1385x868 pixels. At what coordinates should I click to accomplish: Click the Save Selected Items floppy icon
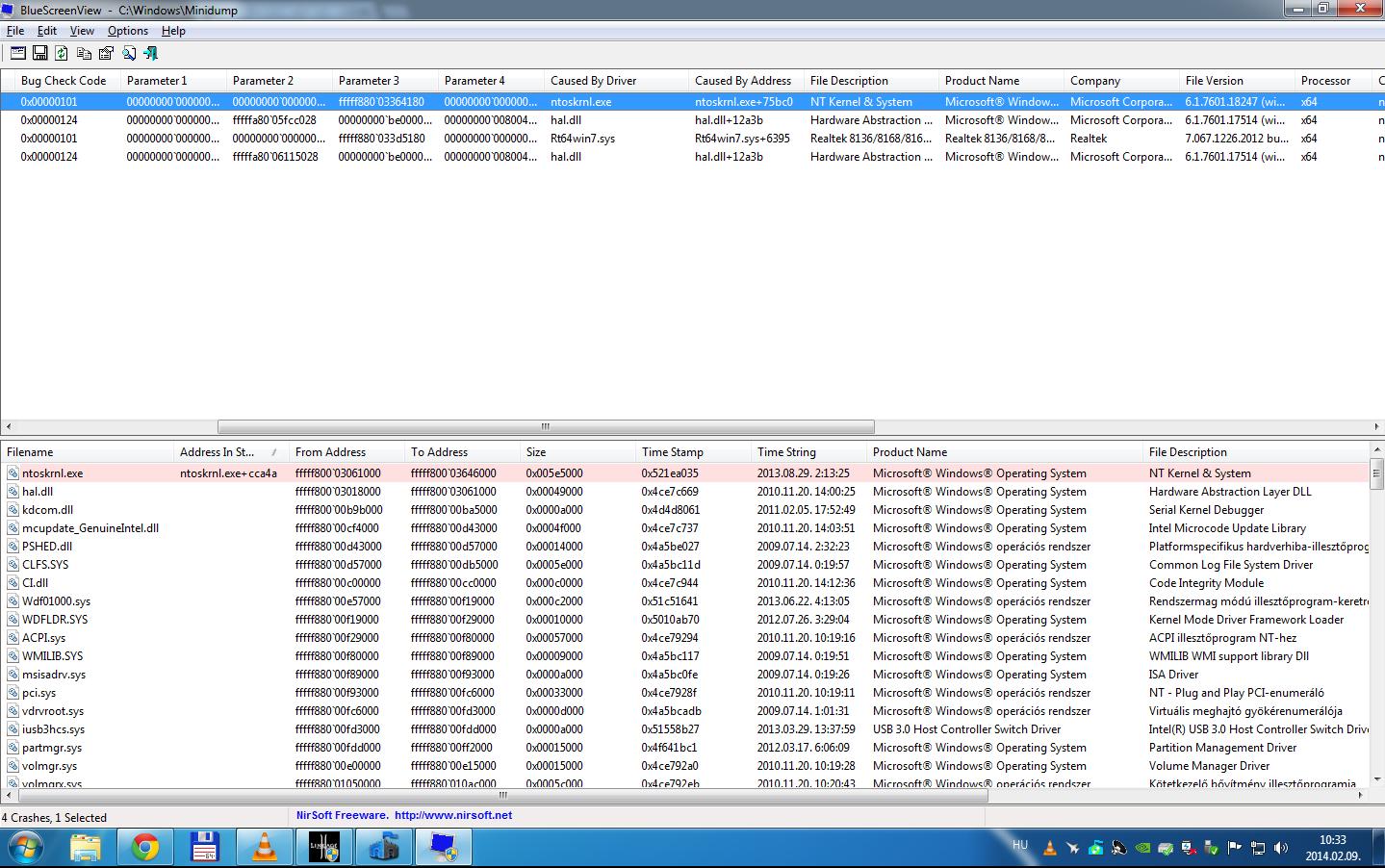pos(39,53)
